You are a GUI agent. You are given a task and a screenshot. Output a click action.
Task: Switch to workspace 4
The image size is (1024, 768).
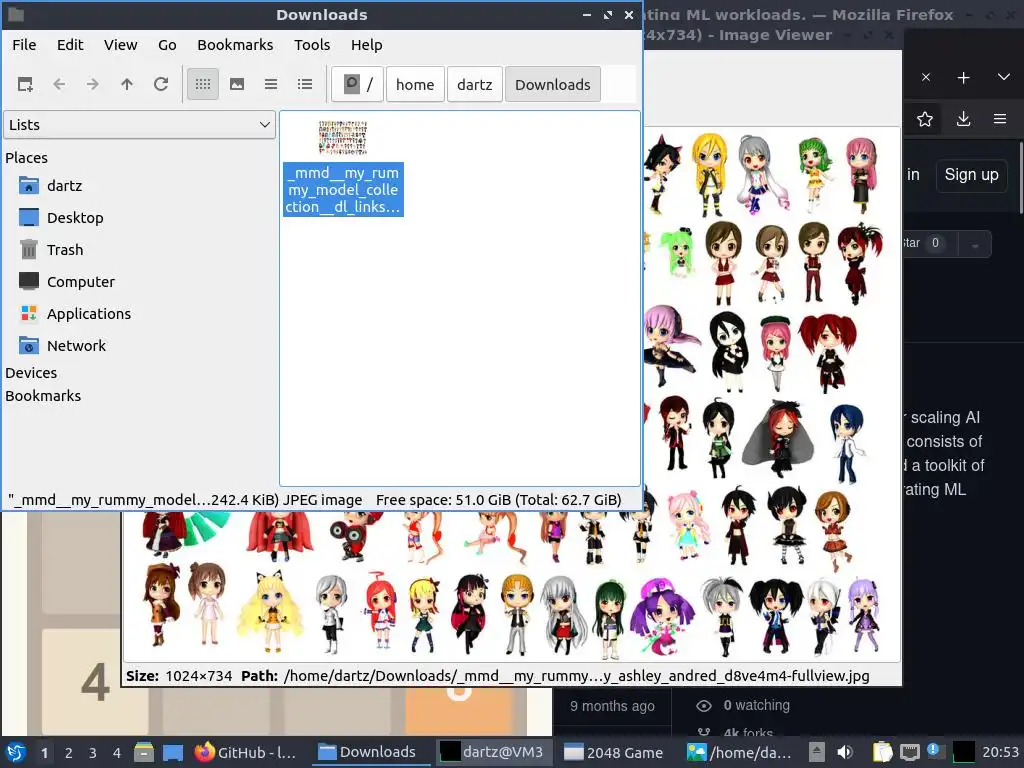(x=116, y=753)
